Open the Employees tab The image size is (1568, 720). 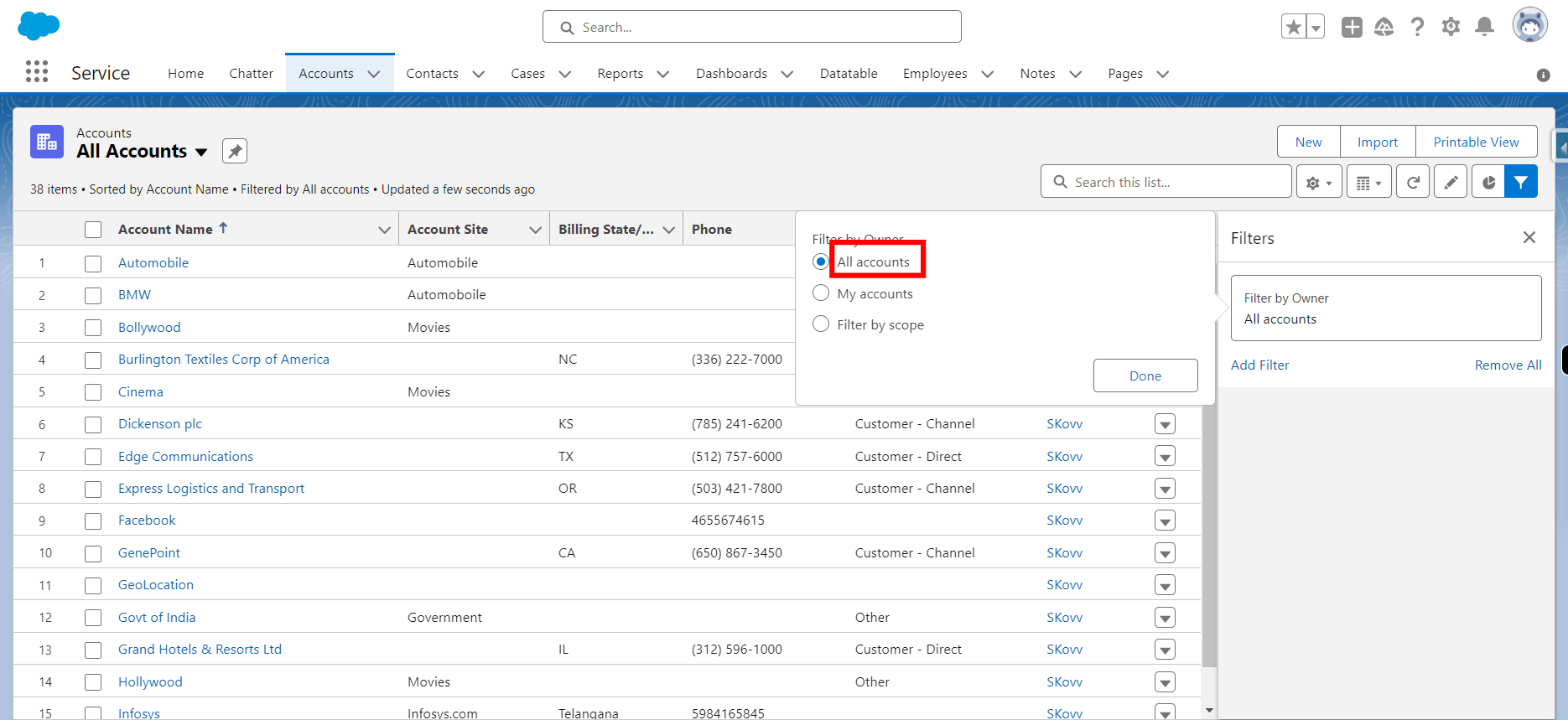point(935,74)
